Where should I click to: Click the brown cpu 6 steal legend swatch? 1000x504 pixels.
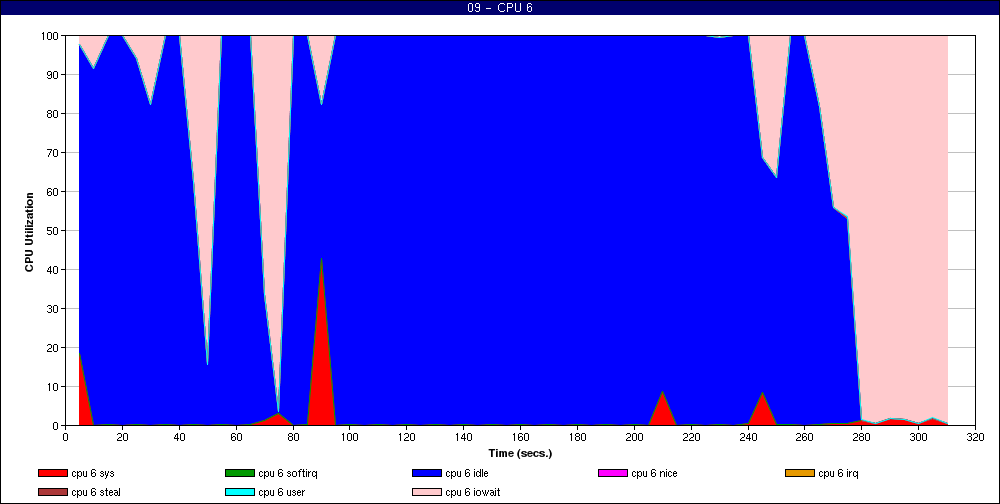point(52,493)
